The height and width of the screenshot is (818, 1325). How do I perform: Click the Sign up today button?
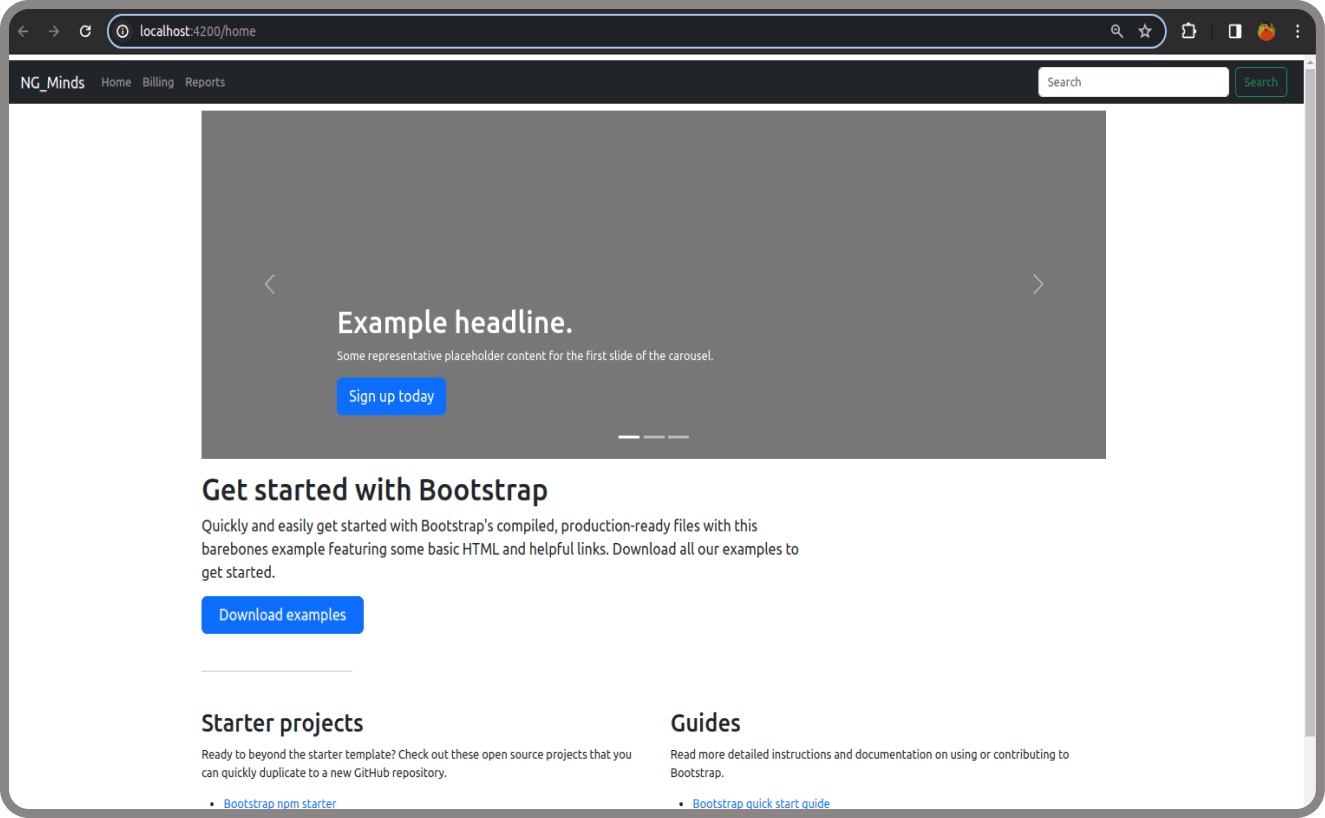tap(391, 396)
